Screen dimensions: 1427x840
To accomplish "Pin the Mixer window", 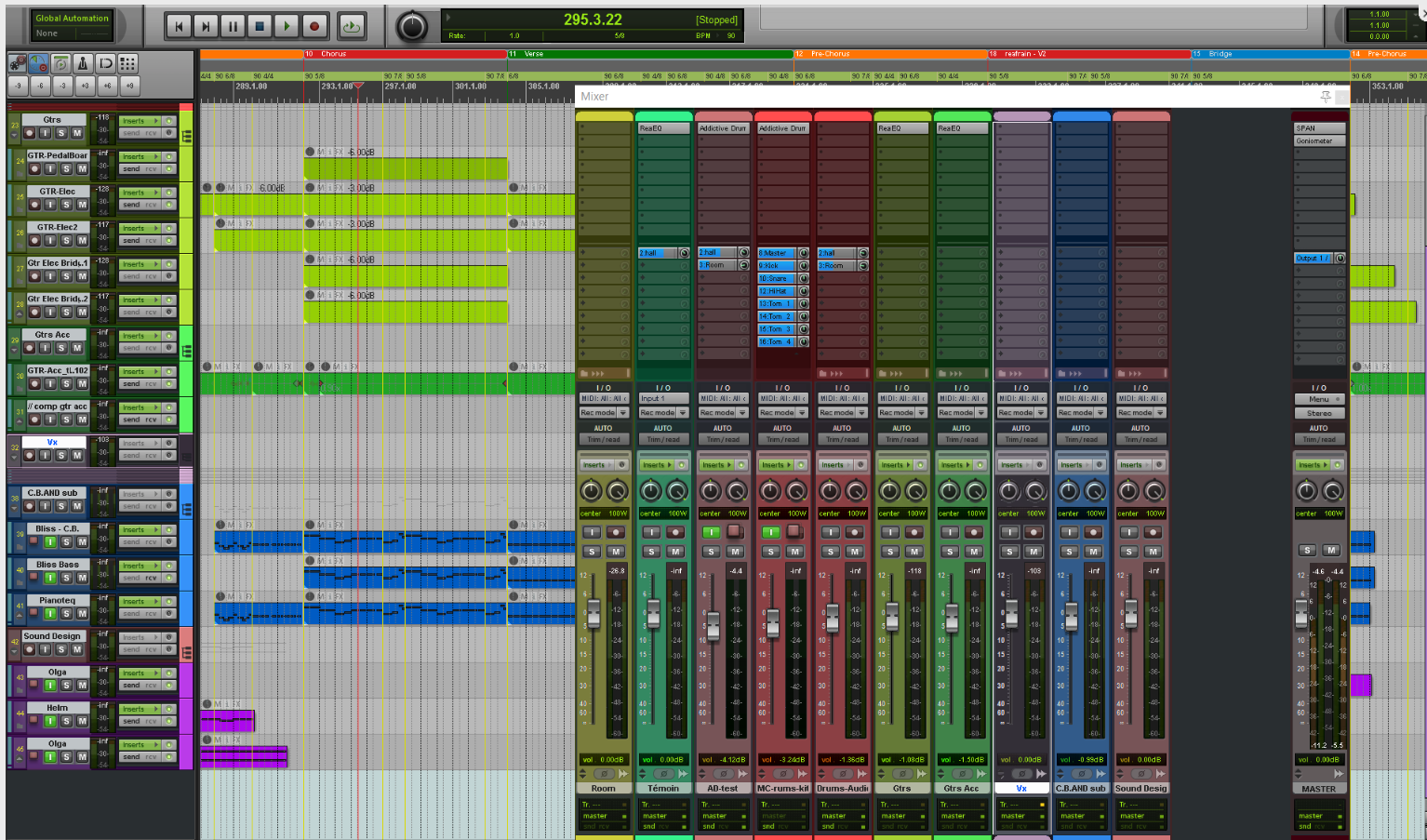I will pyautogui.click(x=1326, y=96).
